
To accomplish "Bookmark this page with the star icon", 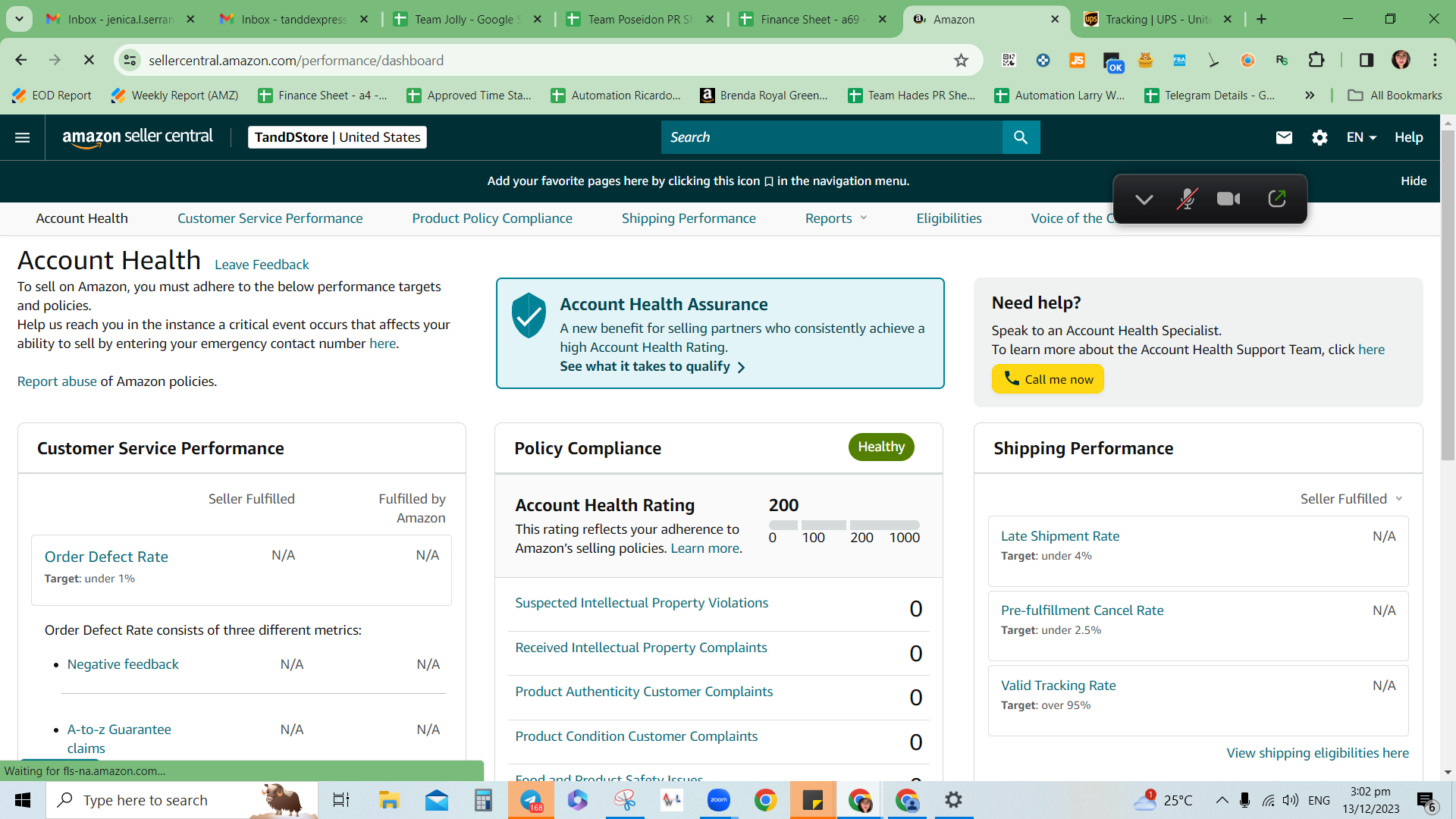I will coord(961,61).
